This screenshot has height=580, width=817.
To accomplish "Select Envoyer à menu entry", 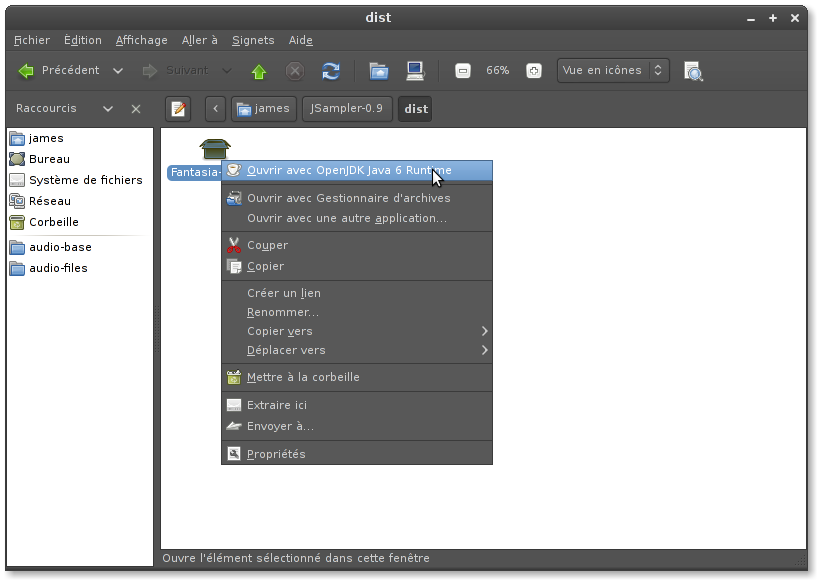I will 357,426.
